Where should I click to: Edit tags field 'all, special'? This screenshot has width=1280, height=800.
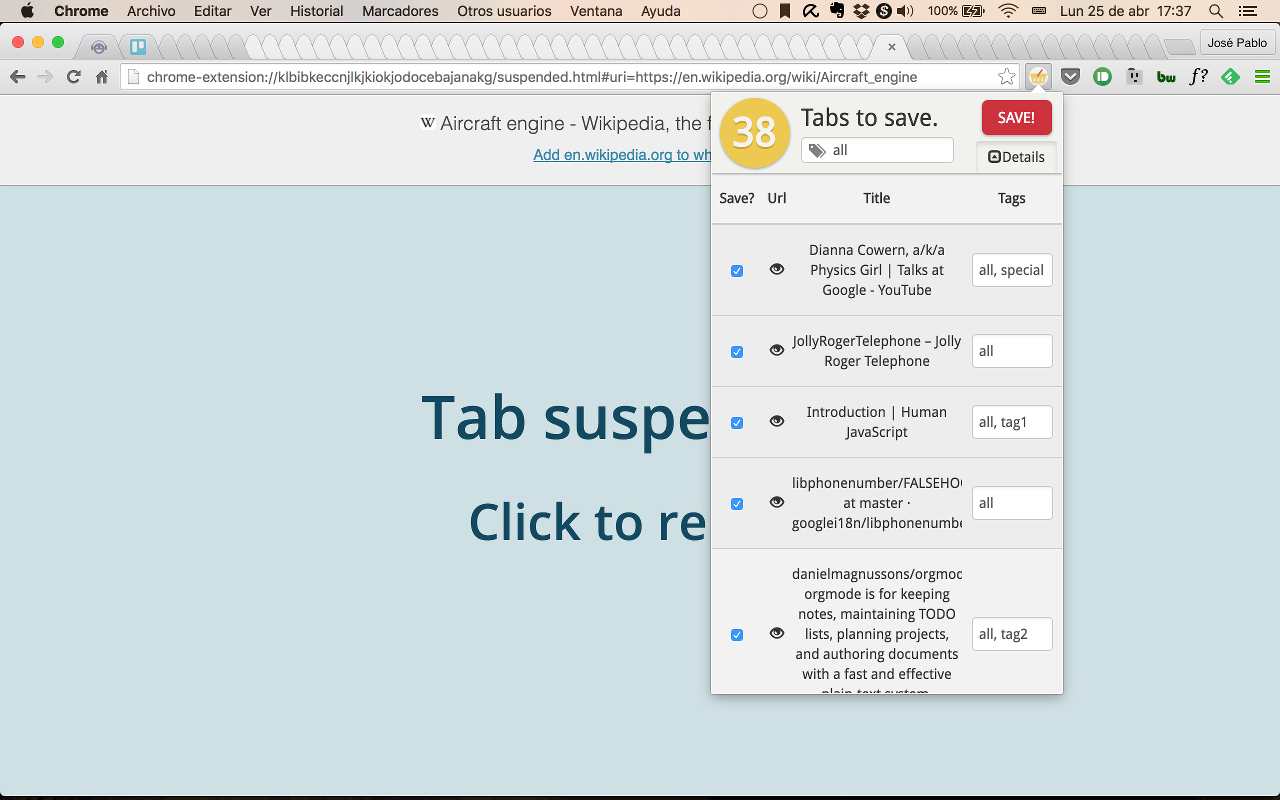[1012, 270]
